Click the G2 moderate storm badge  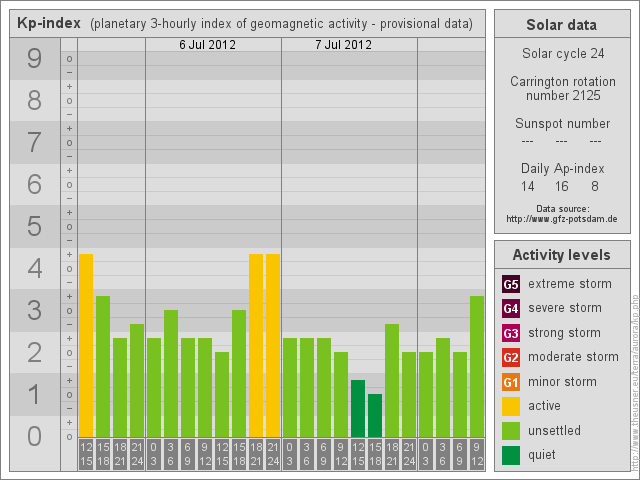[511, 357]
